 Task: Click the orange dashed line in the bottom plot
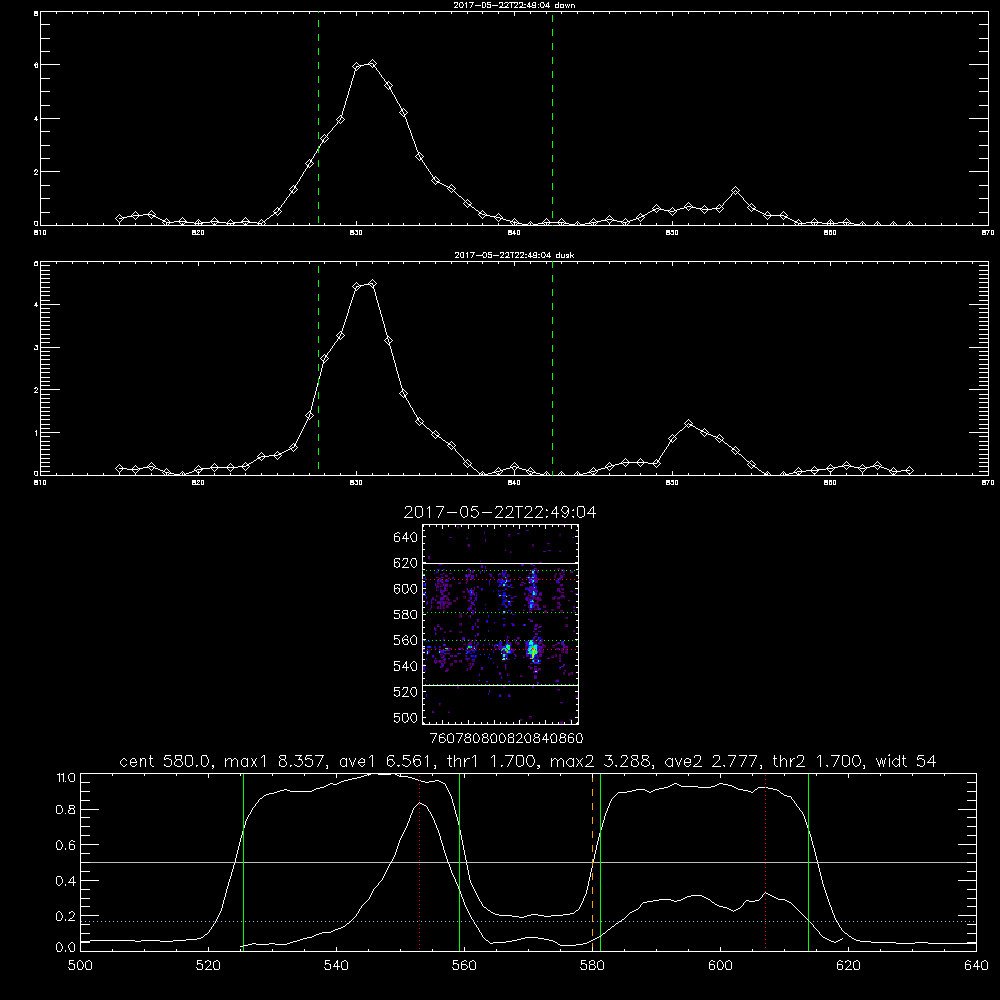(x=592, y=861)
